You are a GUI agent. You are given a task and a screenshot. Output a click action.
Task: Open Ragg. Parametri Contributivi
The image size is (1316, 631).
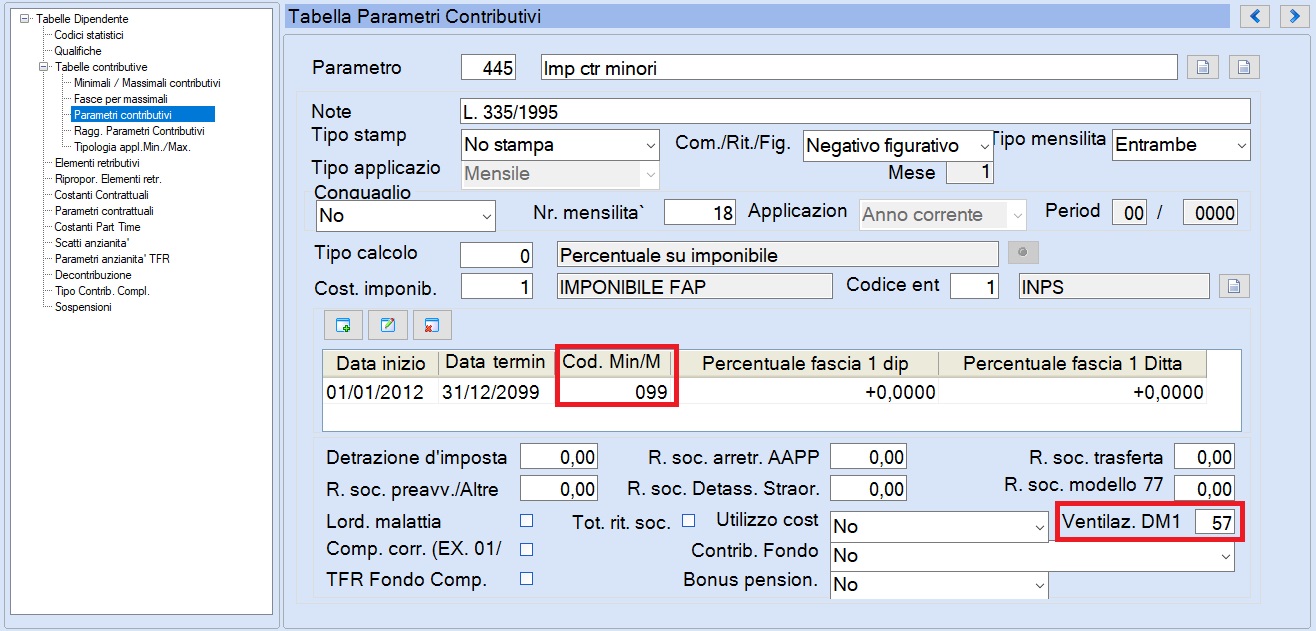(x=139, y=131)
